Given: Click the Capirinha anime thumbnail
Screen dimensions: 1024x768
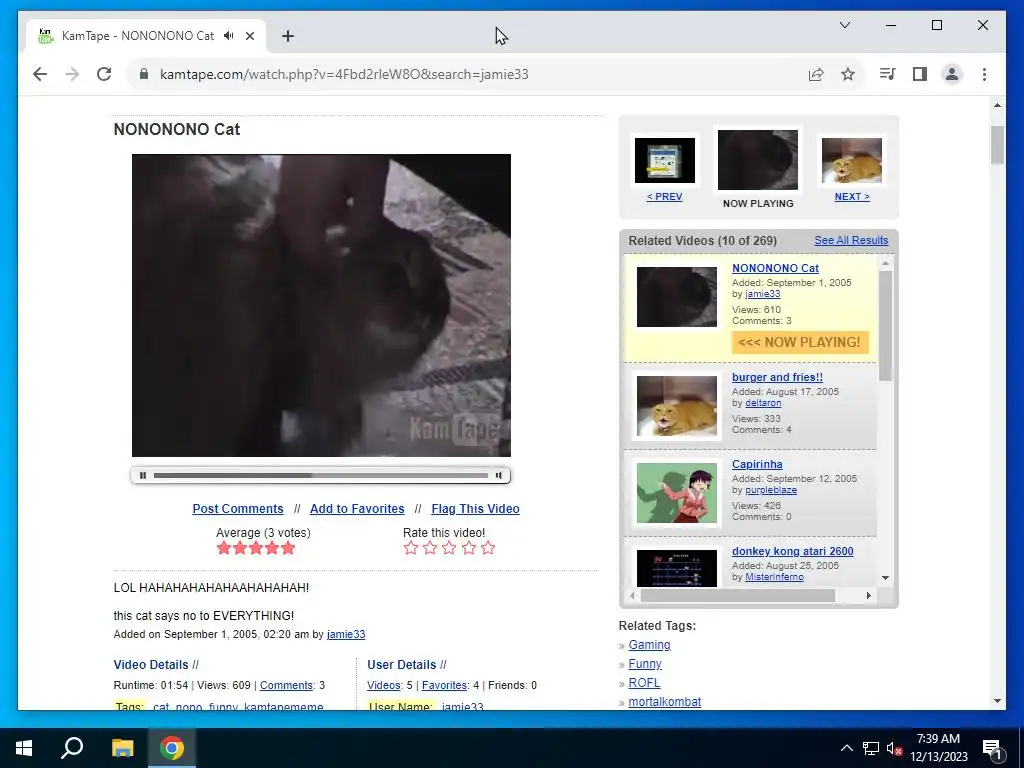Looking at the screenshot, I should [677, 493].
